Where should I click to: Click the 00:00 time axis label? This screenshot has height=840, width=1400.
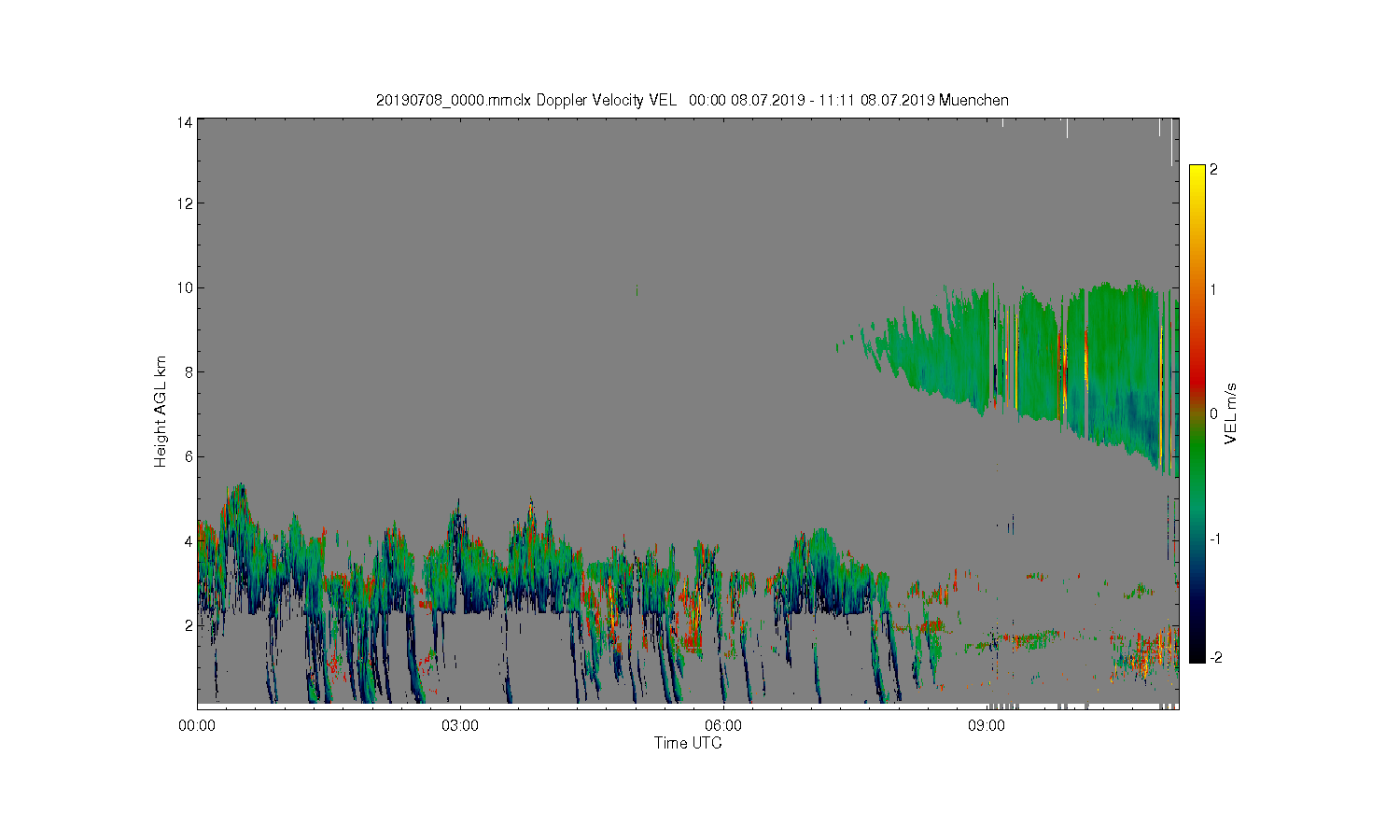tap(197, 725)
